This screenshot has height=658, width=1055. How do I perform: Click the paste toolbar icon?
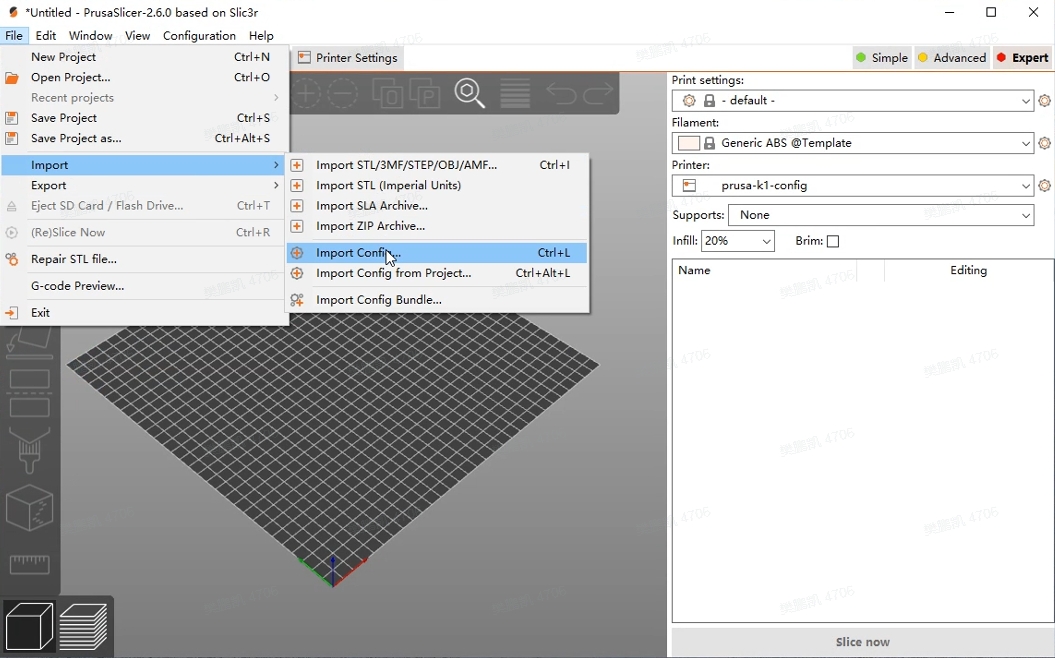425,93
